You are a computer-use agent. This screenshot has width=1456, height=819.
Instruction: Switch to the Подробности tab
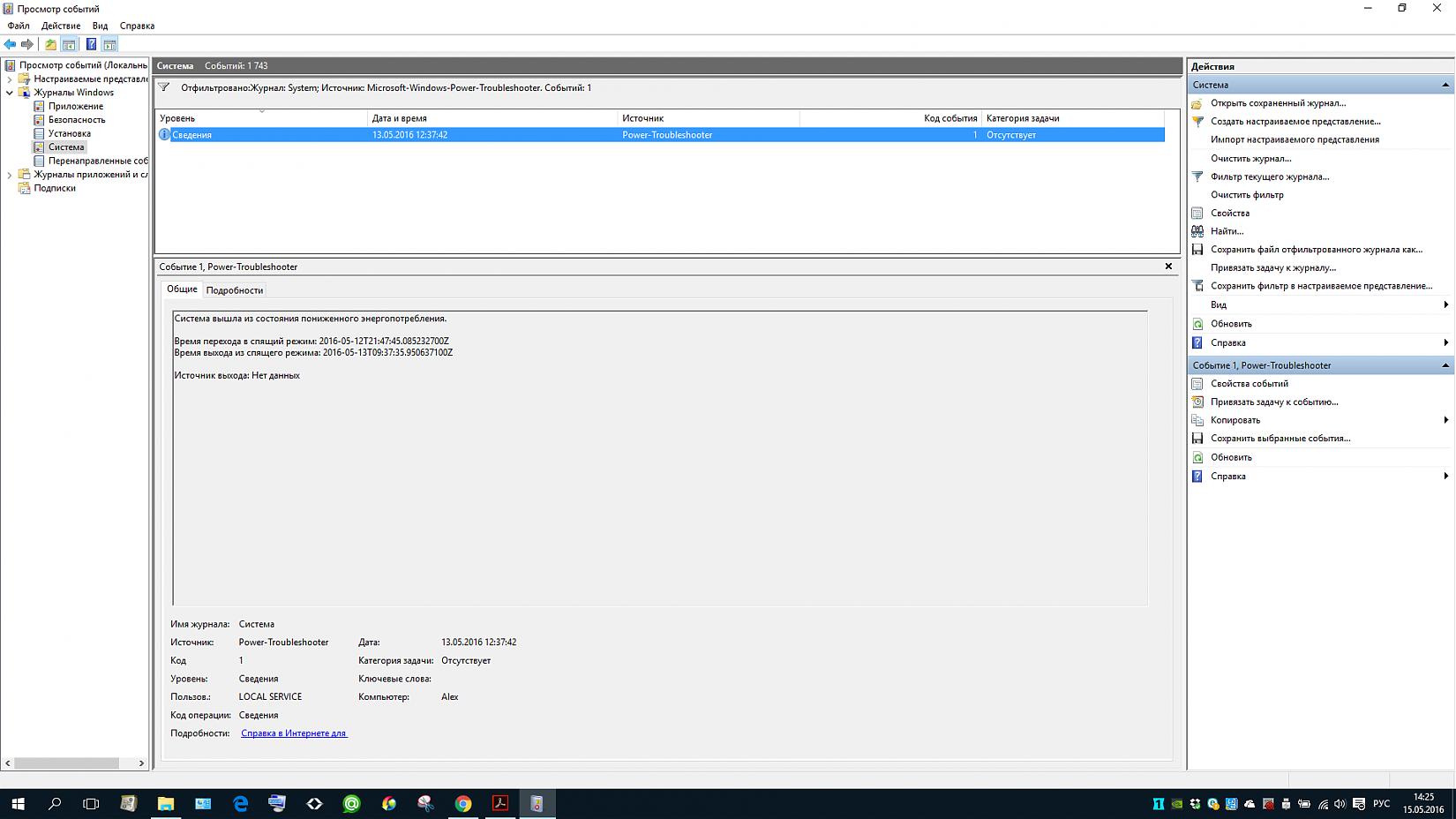point(235,290)
